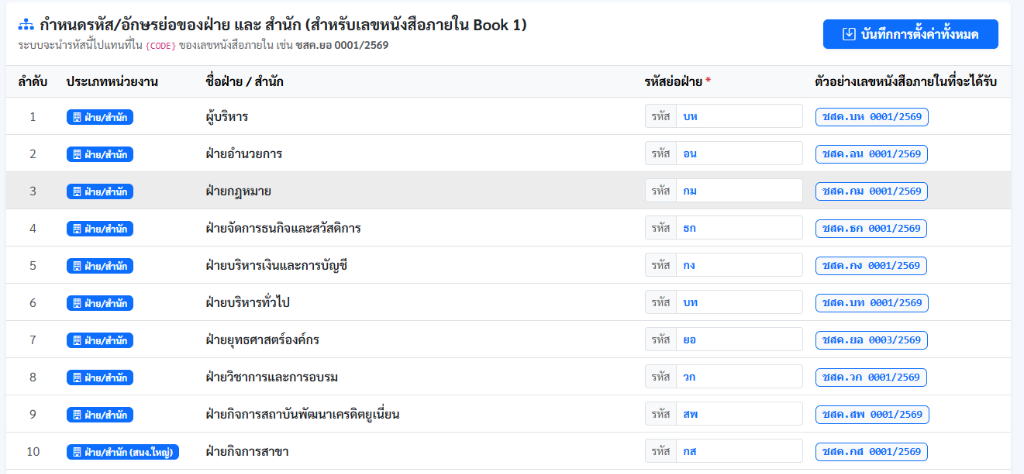
Task: Click the department name ผู้บริหาร
Action: coord(227,117)
